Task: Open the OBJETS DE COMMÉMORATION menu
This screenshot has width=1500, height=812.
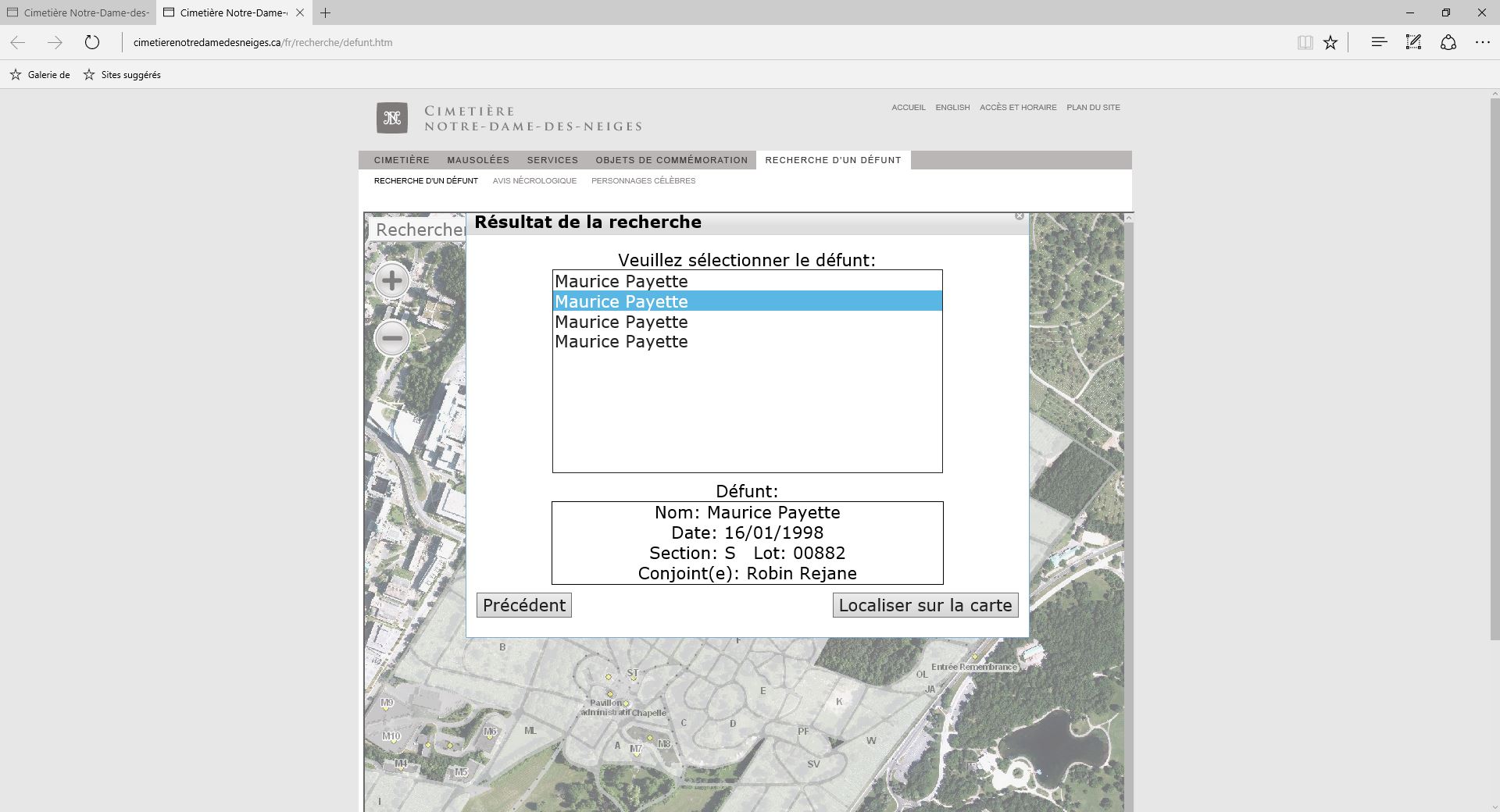Action: click(x=671, y=160)
